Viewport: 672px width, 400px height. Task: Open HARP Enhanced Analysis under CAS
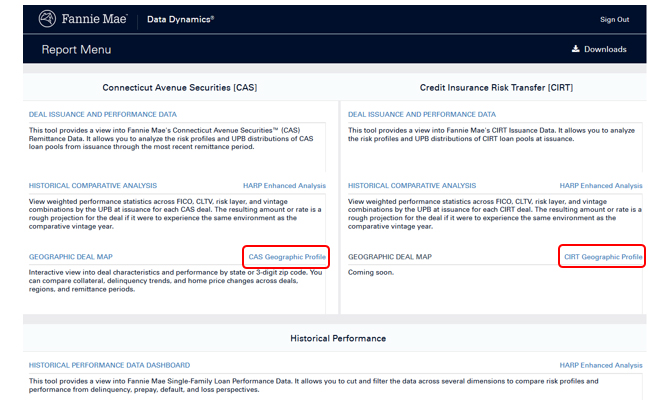pyautogui.click(x=285, y=186)
